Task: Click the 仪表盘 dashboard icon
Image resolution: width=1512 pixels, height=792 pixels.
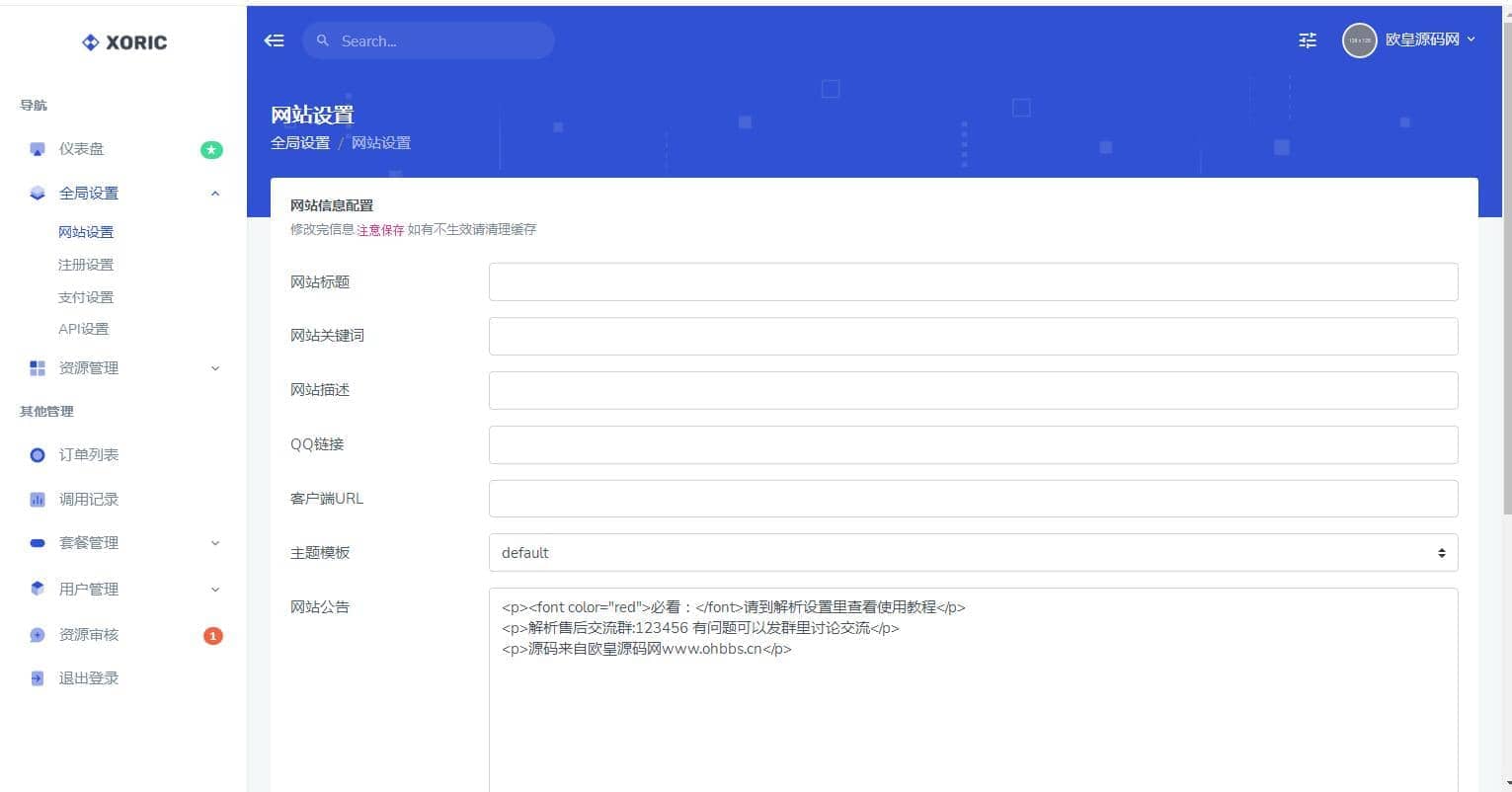Action: tap(38, 149)
